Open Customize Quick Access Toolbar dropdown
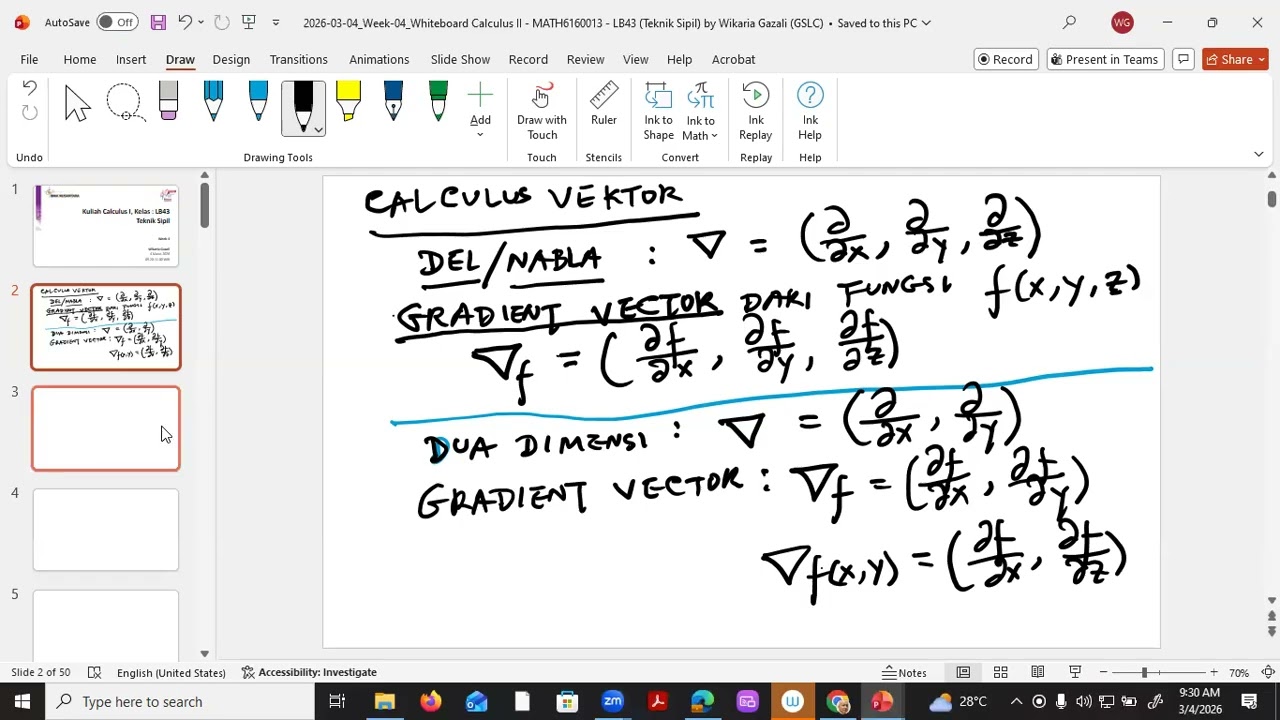The height and width of the screenshot is (720, 1280). click(276, 22)
